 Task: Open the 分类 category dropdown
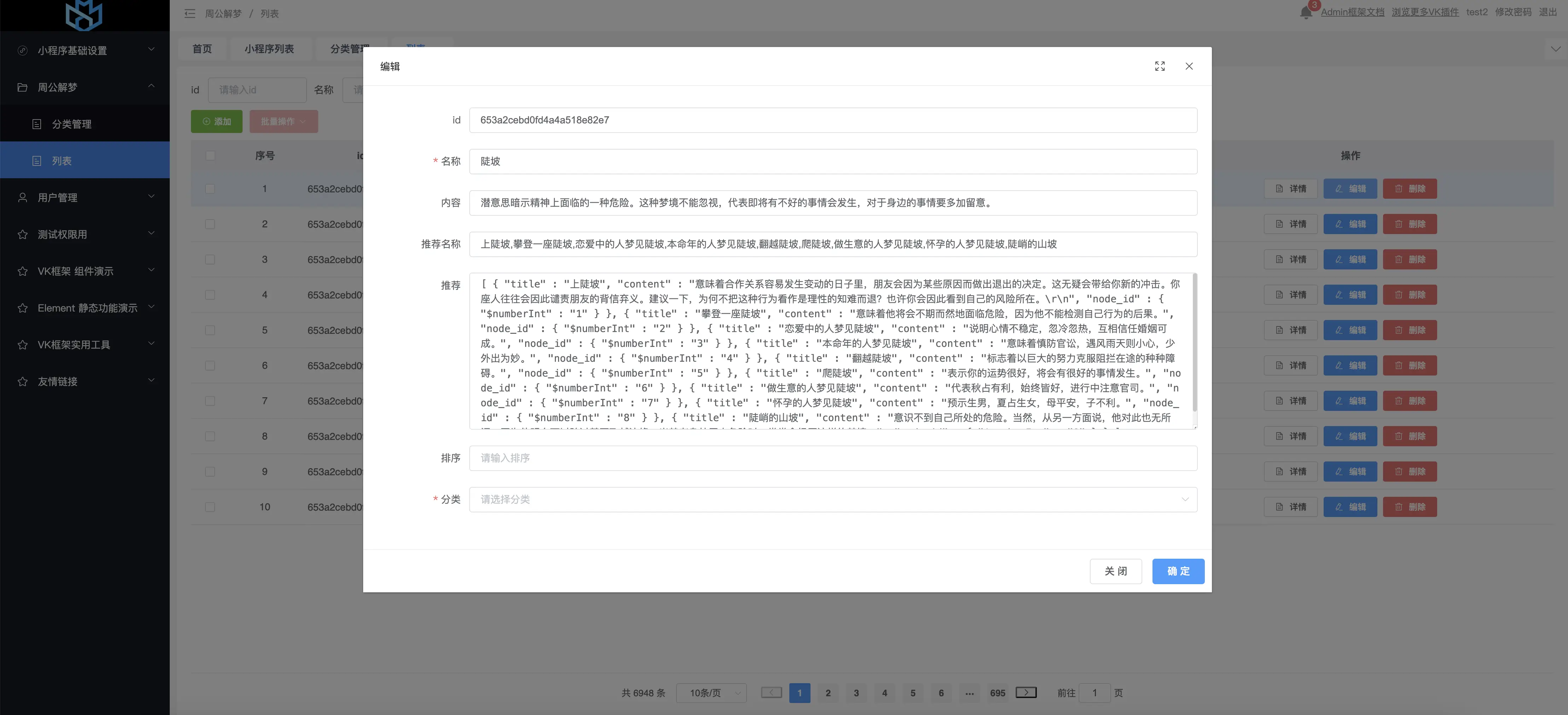[832, 500]
